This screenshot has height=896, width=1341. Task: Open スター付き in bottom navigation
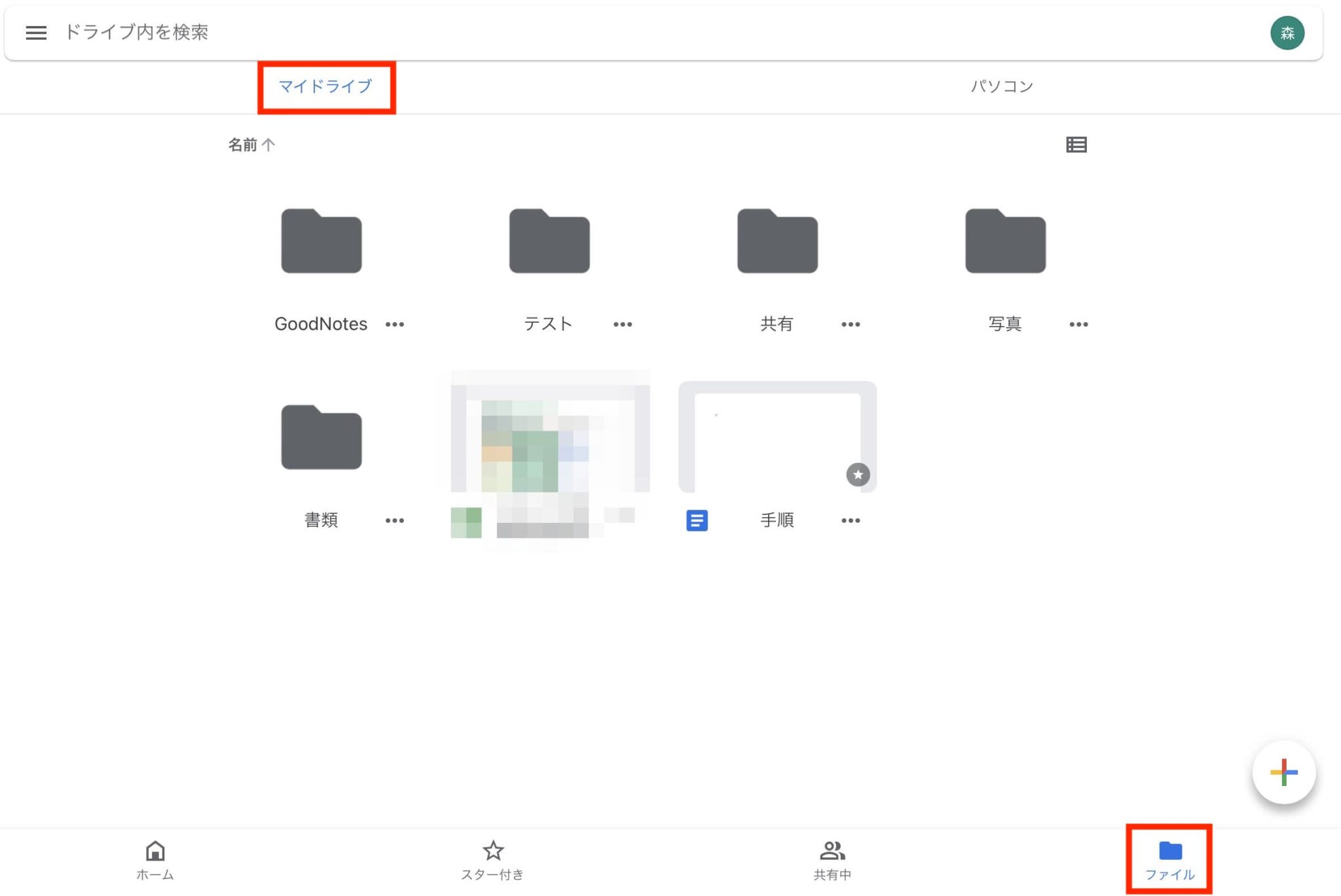pyautogui.click(x=492, y=860)
